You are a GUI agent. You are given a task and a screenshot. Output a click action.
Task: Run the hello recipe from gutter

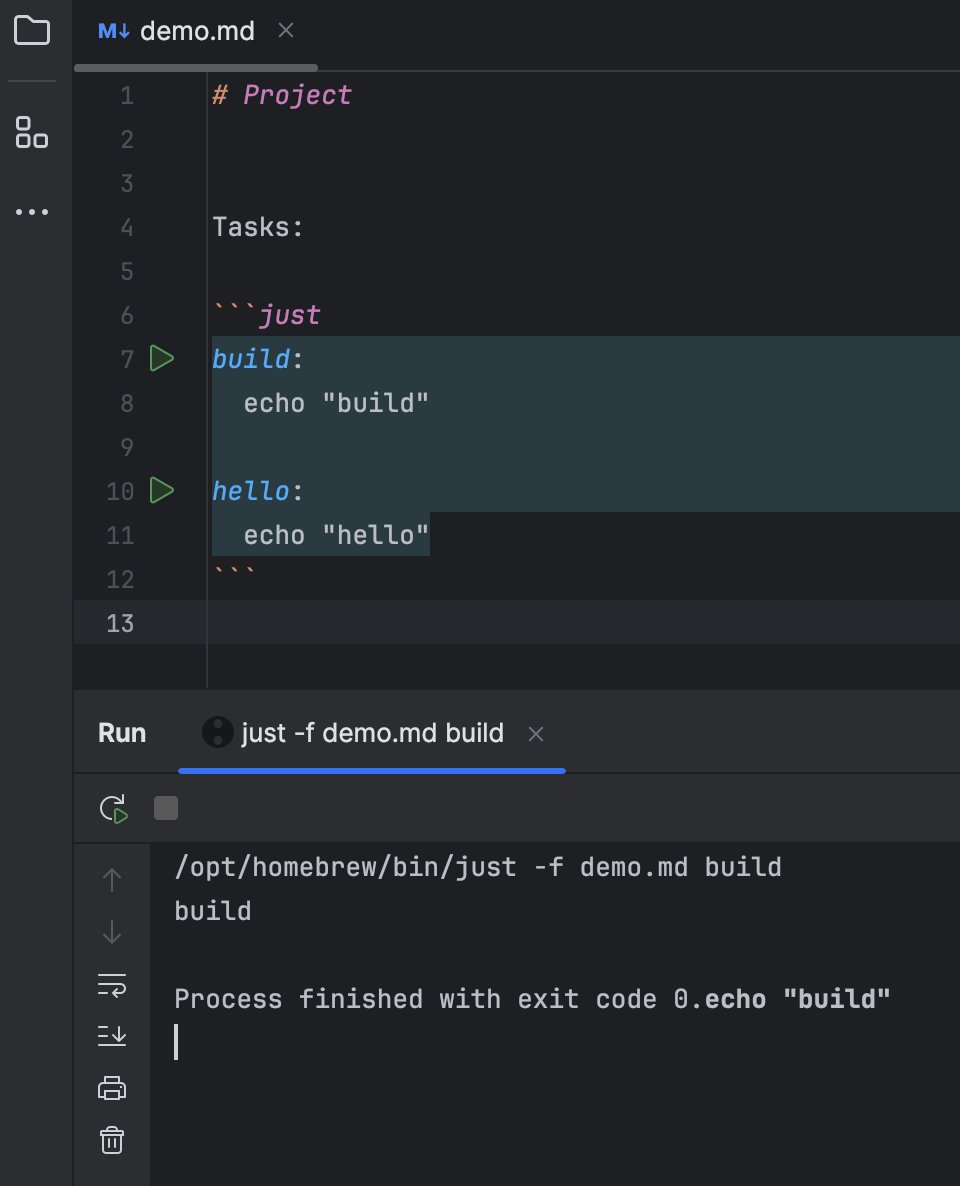coord(161,491)
